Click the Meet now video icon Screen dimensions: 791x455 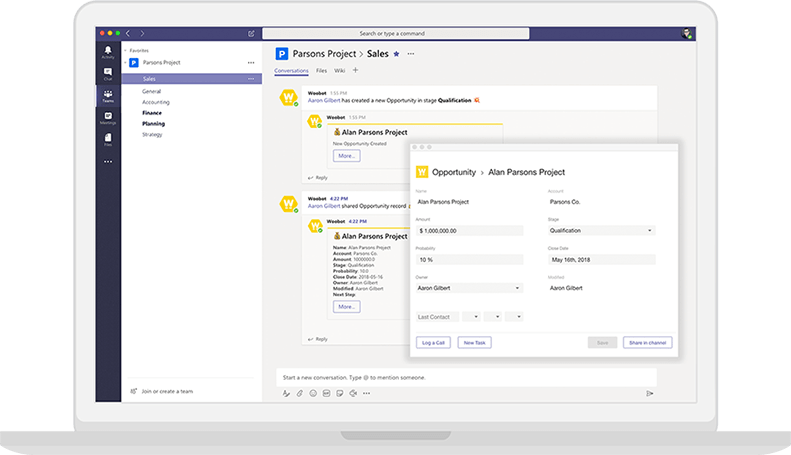[353, 393]
